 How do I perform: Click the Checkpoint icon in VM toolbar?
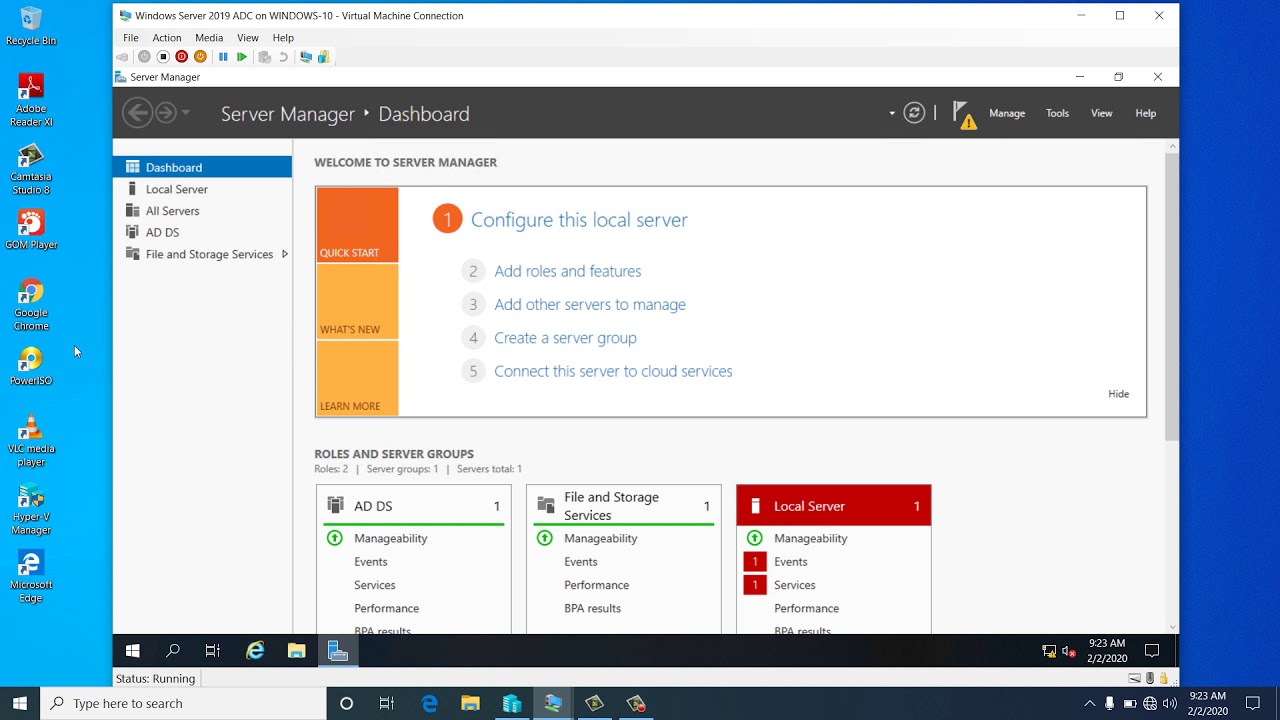point(265,57)
